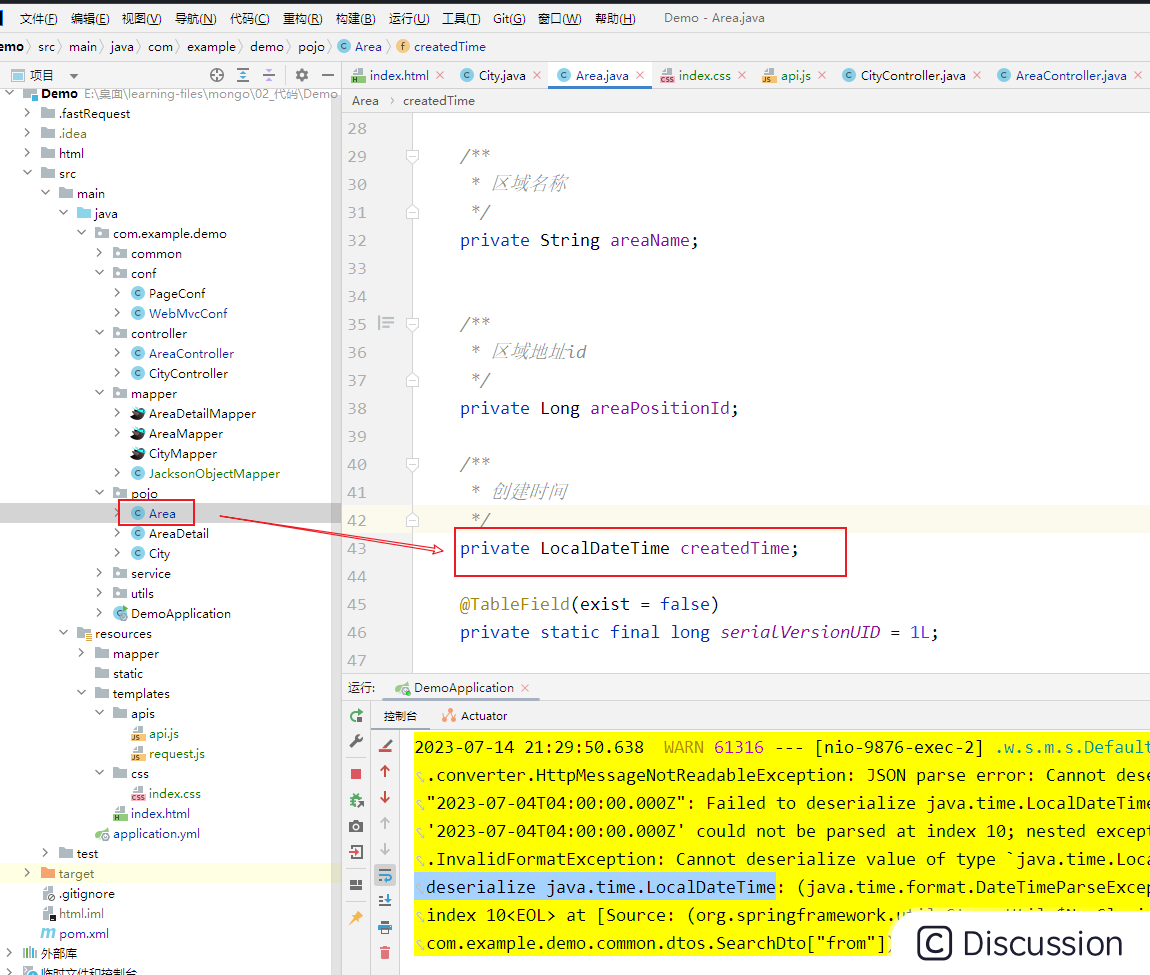This screenshot has width=1150, height=975.
Task: Click the camera thread dump icon
Action: tap(356, 826)
